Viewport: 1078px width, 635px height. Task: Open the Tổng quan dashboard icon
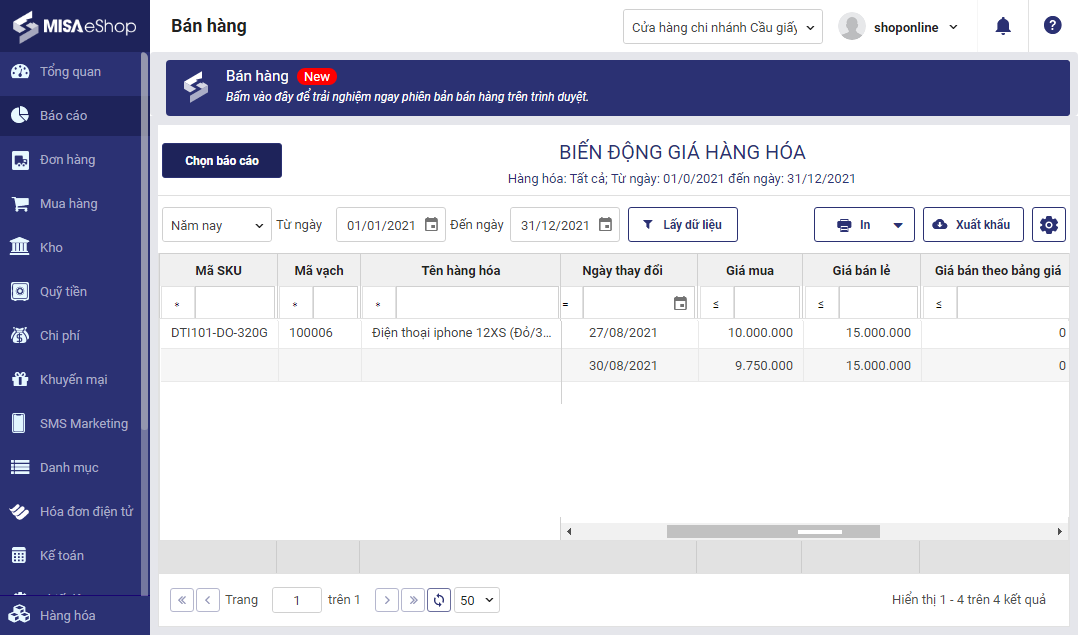click(20, 71)
